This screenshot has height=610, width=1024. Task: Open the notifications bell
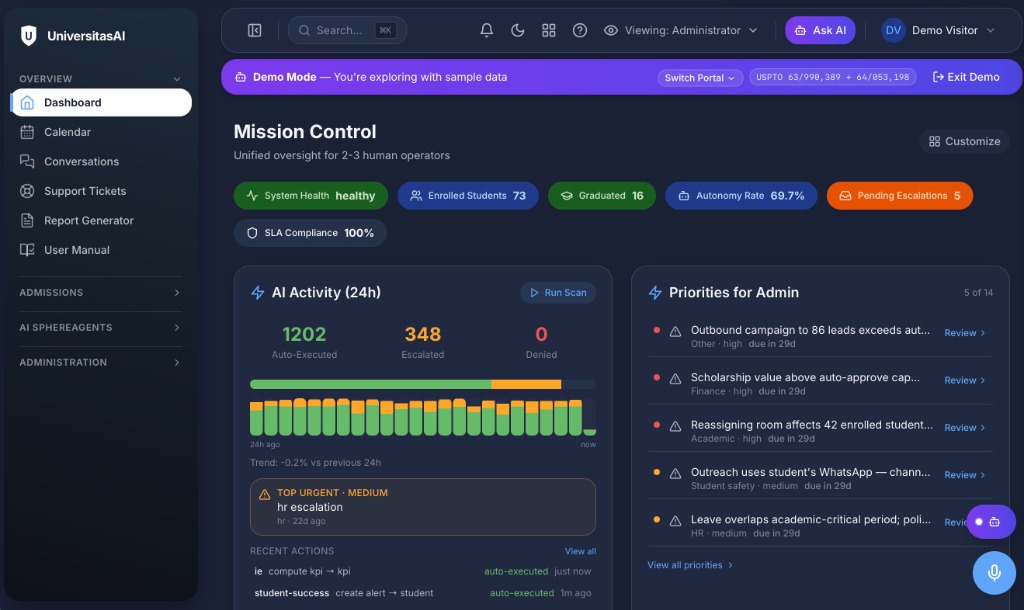(x=487, y=30)
